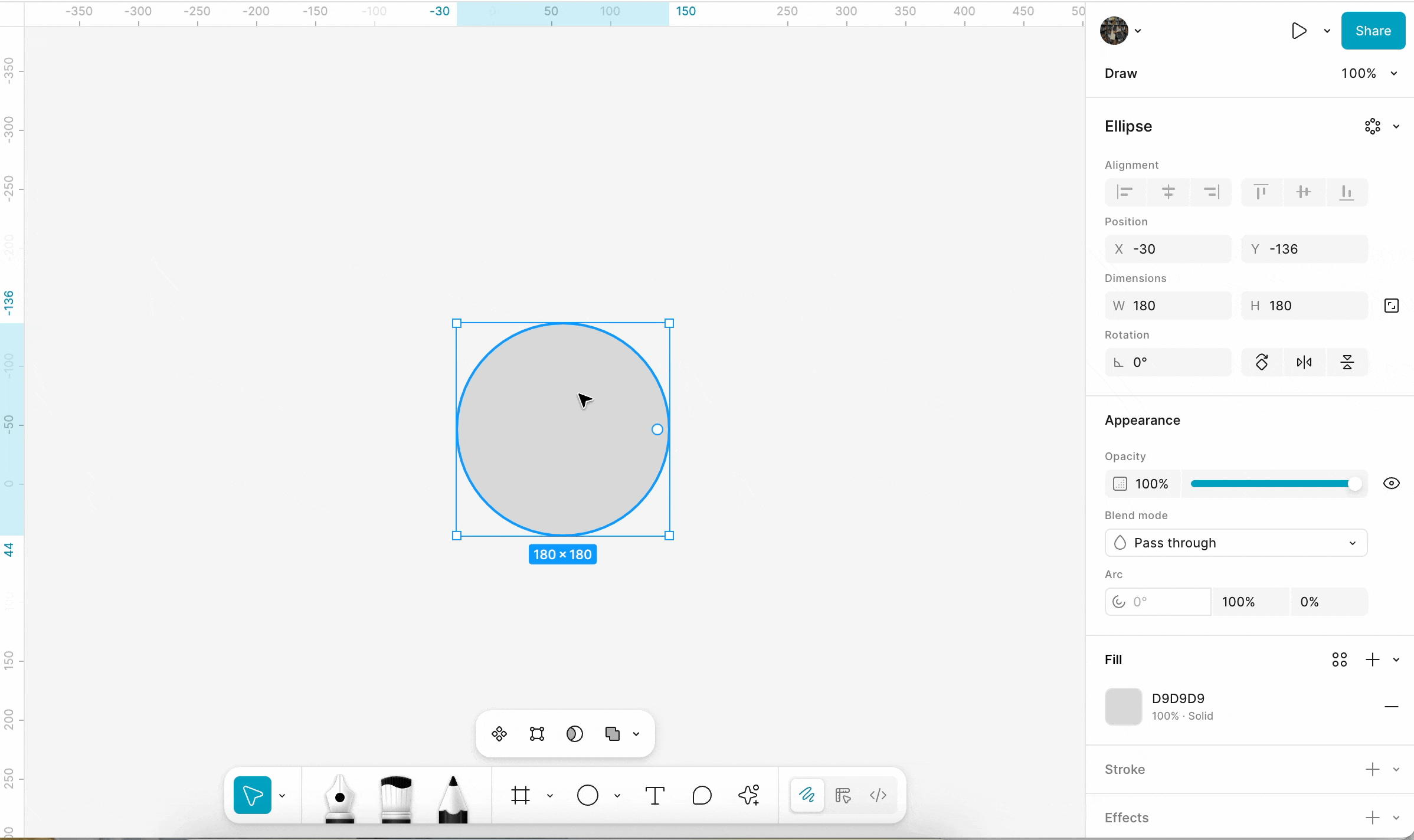
Task: Open Boolean operations dropdown chevron
Action: coord(636,734)
